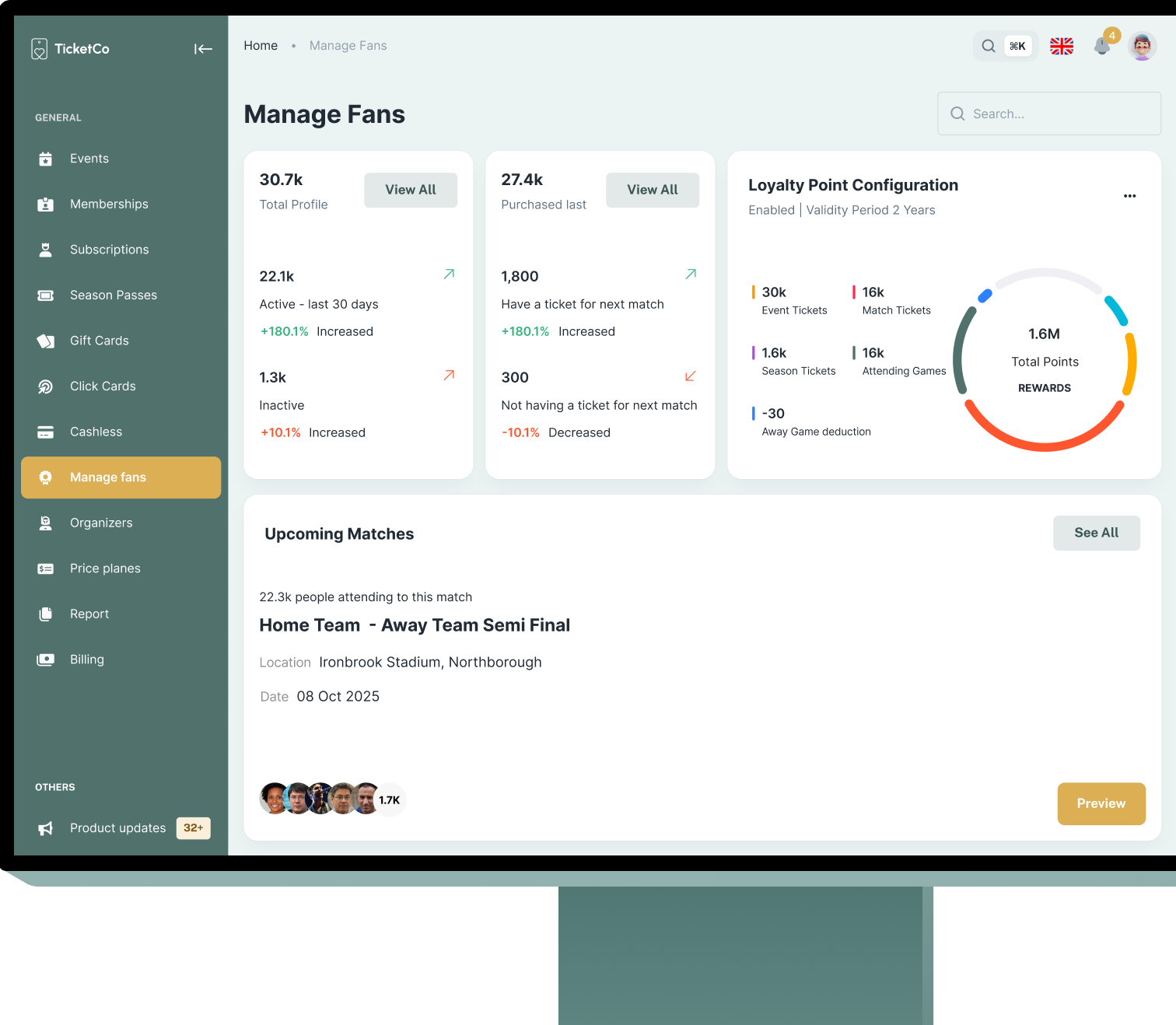This screenshot has width=1176, height=1025.
Task: Open notifications bell icon
Action: (x=1102, y=47)
